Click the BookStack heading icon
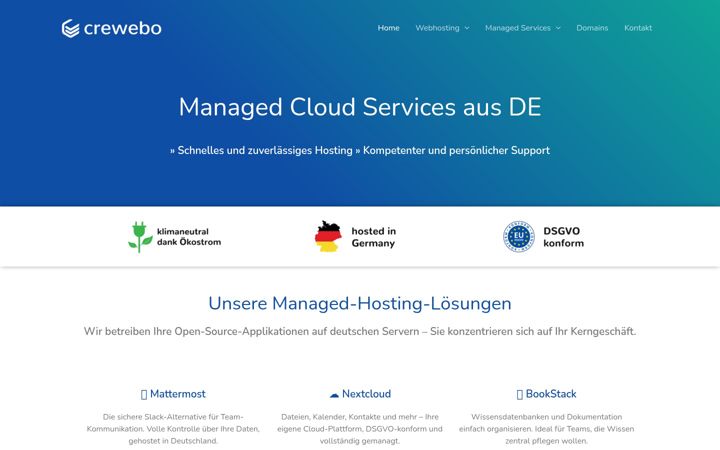Viewport: 720px width, 450px height. 520,394
